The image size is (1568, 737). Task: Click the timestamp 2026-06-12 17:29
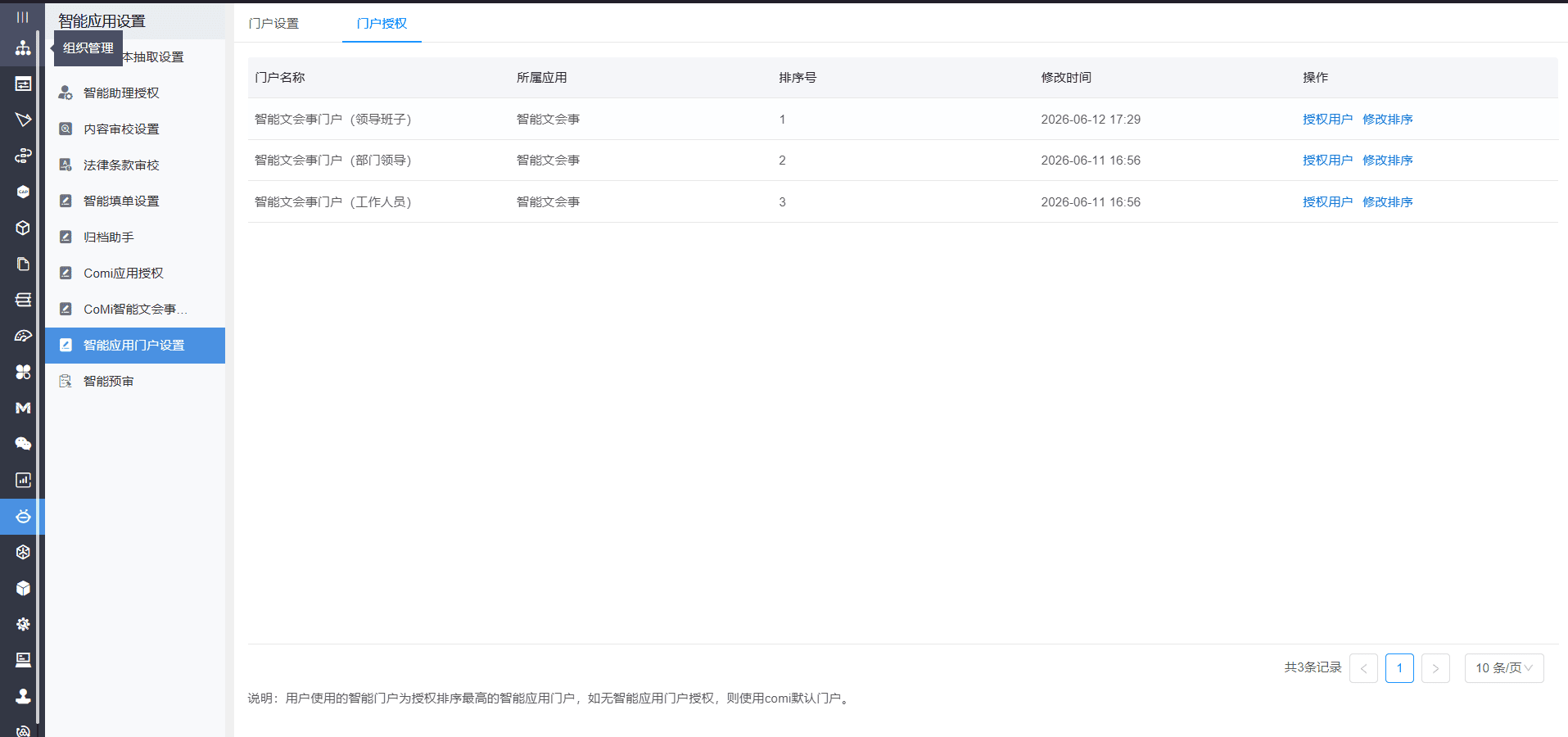pos(1091,119)
